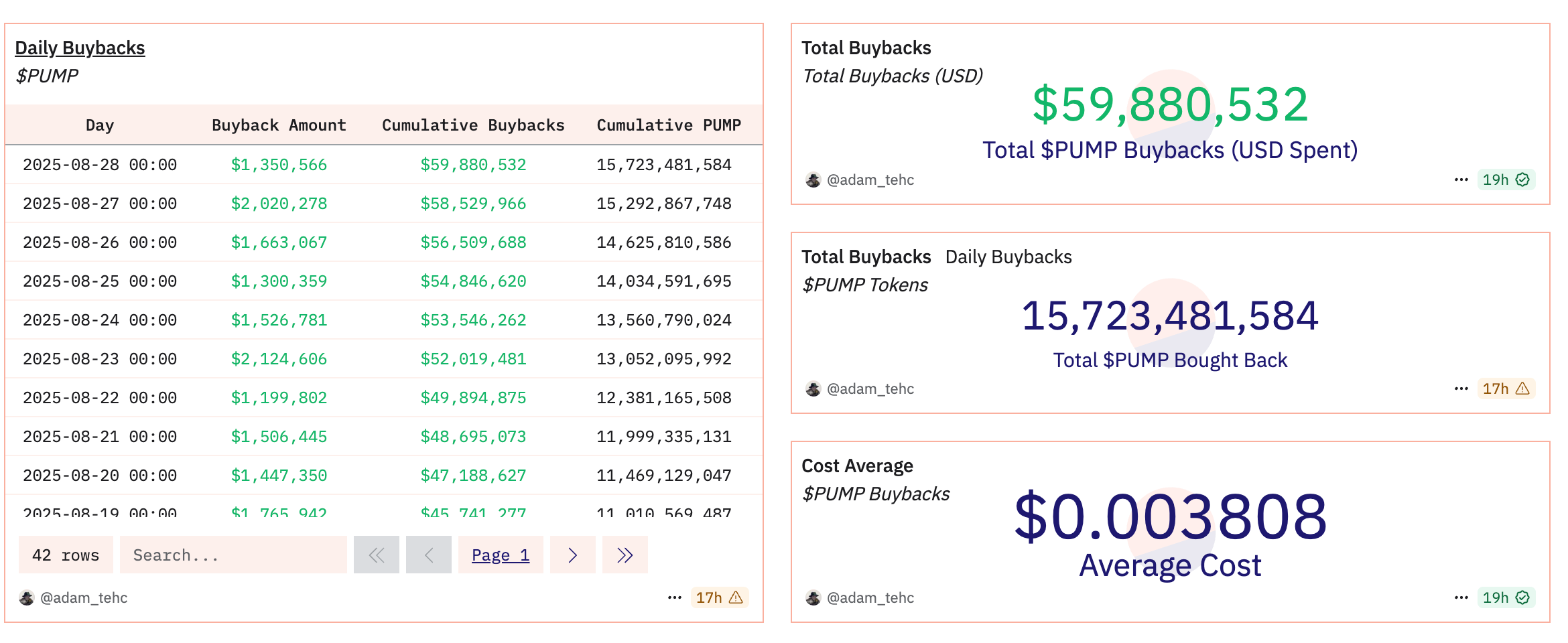The image size is (1568, 643).
Task: Open the ellipsis menu on the Cost Average card
Action: (x=1460, y=597)
